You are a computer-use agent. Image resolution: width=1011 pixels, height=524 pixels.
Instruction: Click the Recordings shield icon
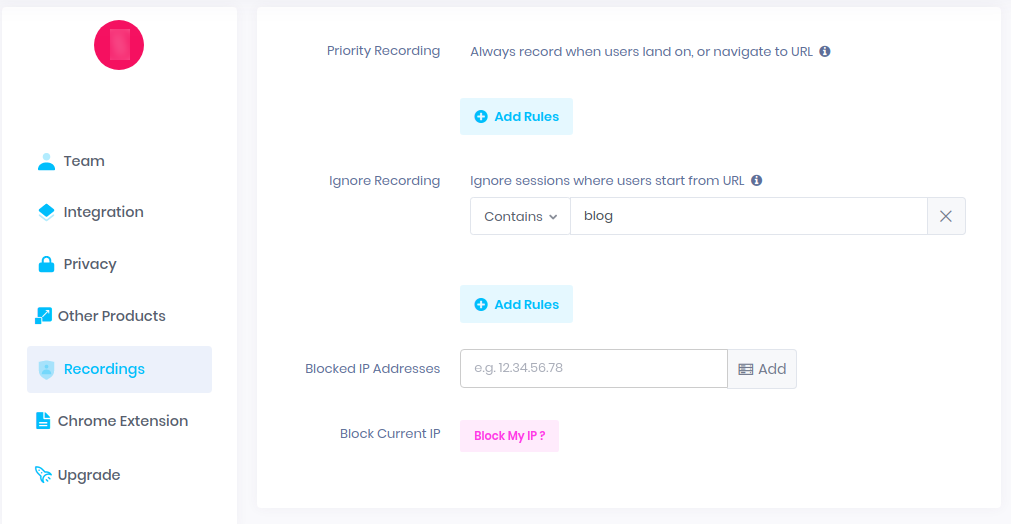[x=46, y=369]
